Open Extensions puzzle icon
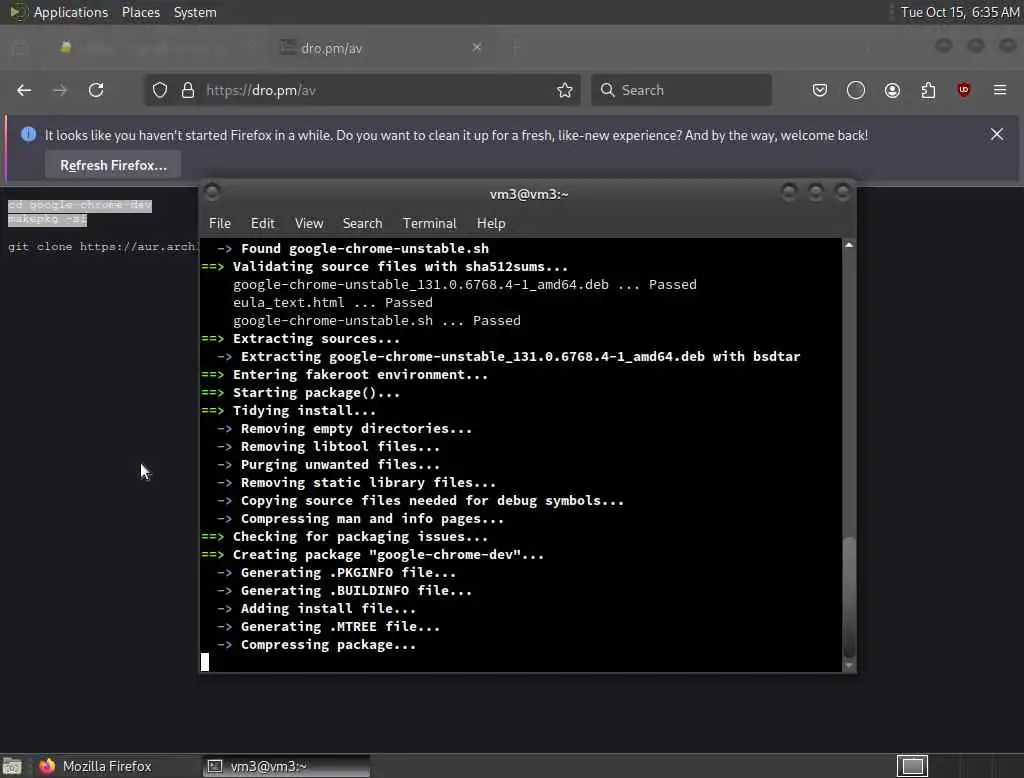Viewport: 1024px width, 778px height. coord(928,90)
